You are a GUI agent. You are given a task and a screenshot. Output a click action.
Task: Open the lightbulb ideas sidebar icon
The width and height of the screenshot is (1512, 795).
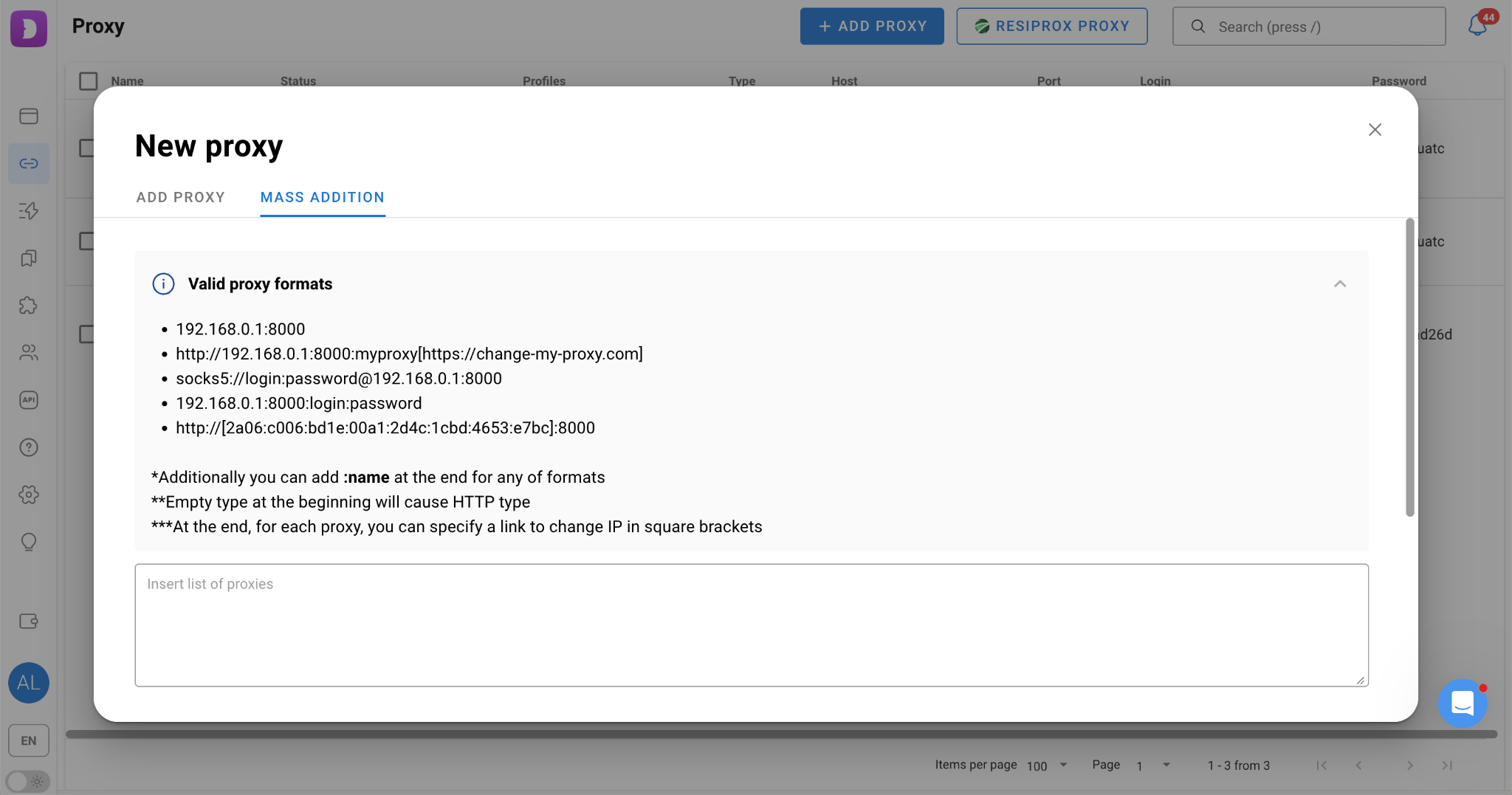(29, 542)
